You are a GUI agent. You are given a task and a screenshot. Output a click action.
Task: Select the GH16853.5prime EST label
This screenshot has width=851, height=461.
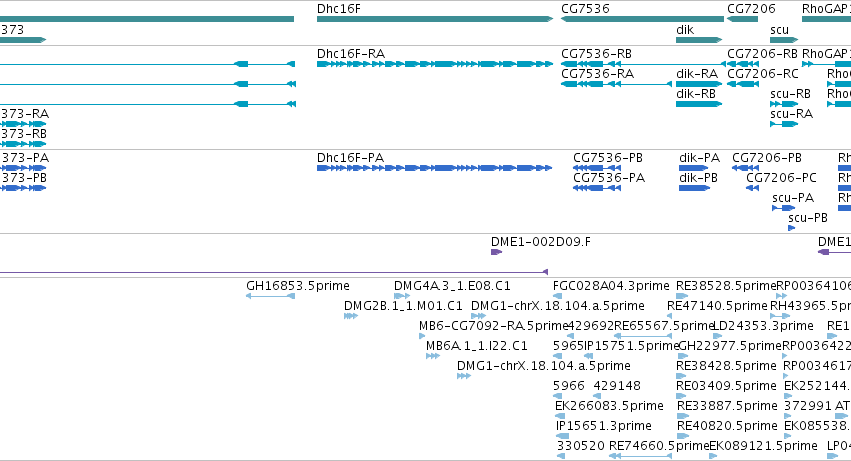pos(298,286)
